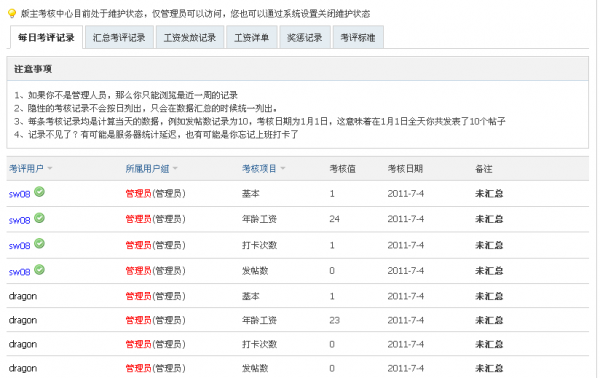Screen dimensions: 600x378
Task: Select dragon in the 打卡次数 row
Action: pos(23,345)
